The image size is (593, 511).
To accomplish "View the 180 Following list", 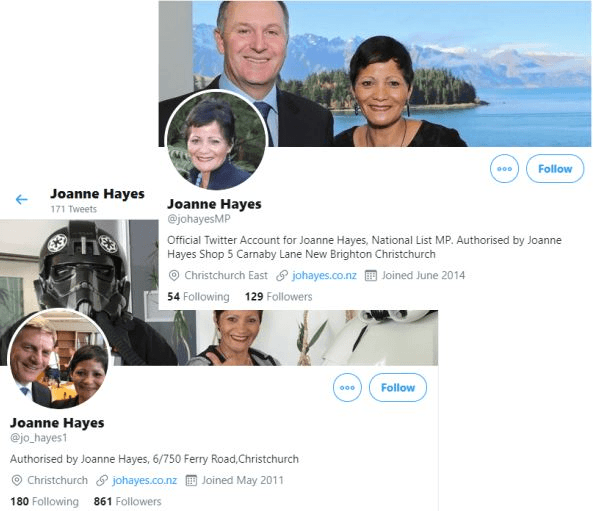I will click(45, 502).
